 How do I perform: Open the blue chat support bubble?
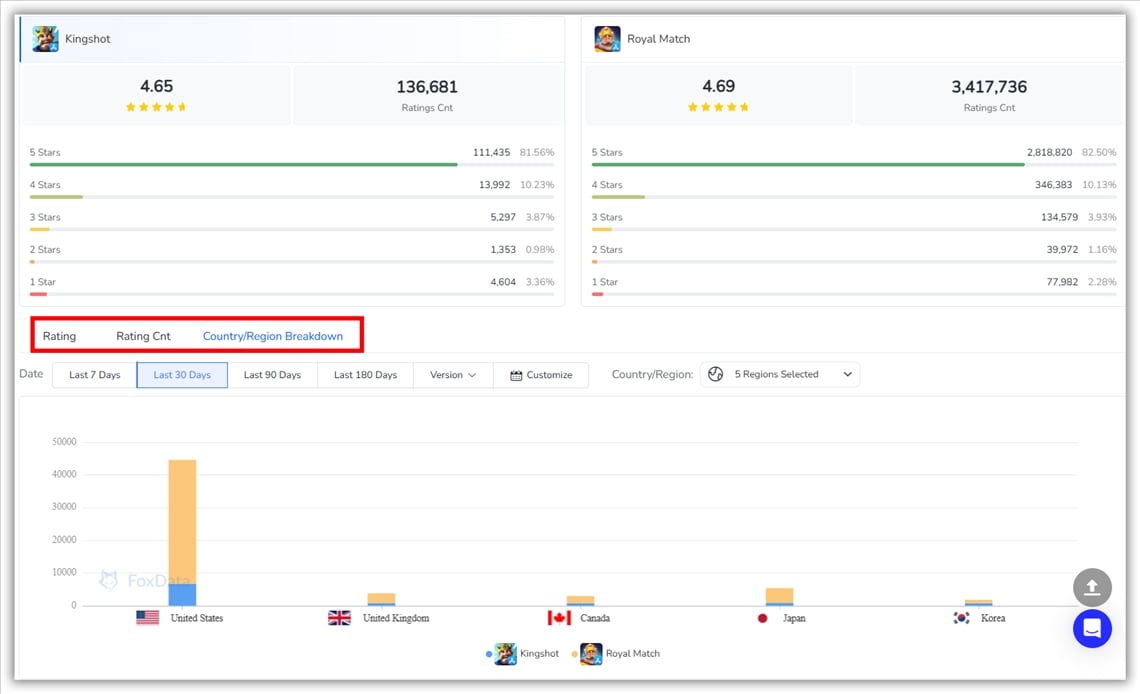(1092, 629)
